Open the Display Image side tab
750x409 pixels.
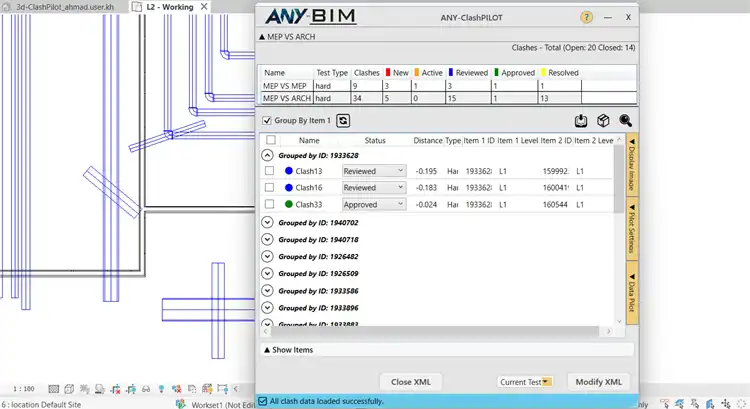[632, 166]
